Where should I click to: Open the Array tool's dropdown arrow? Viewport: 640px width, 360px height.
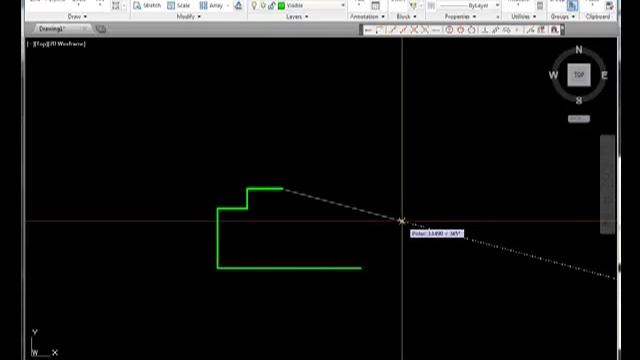tap(228, 6)
